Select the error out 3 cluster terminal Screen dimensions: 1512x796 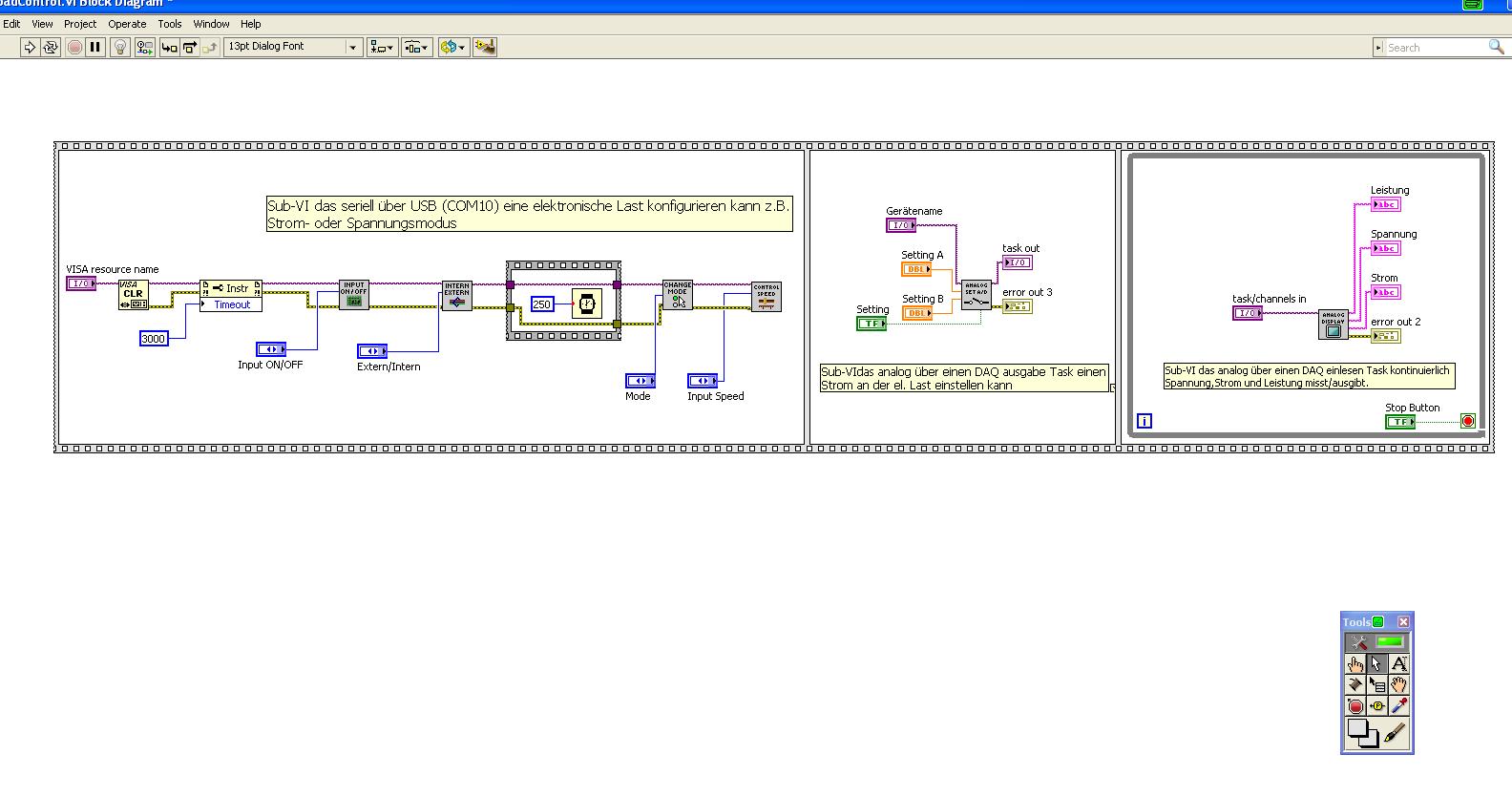1018,306
